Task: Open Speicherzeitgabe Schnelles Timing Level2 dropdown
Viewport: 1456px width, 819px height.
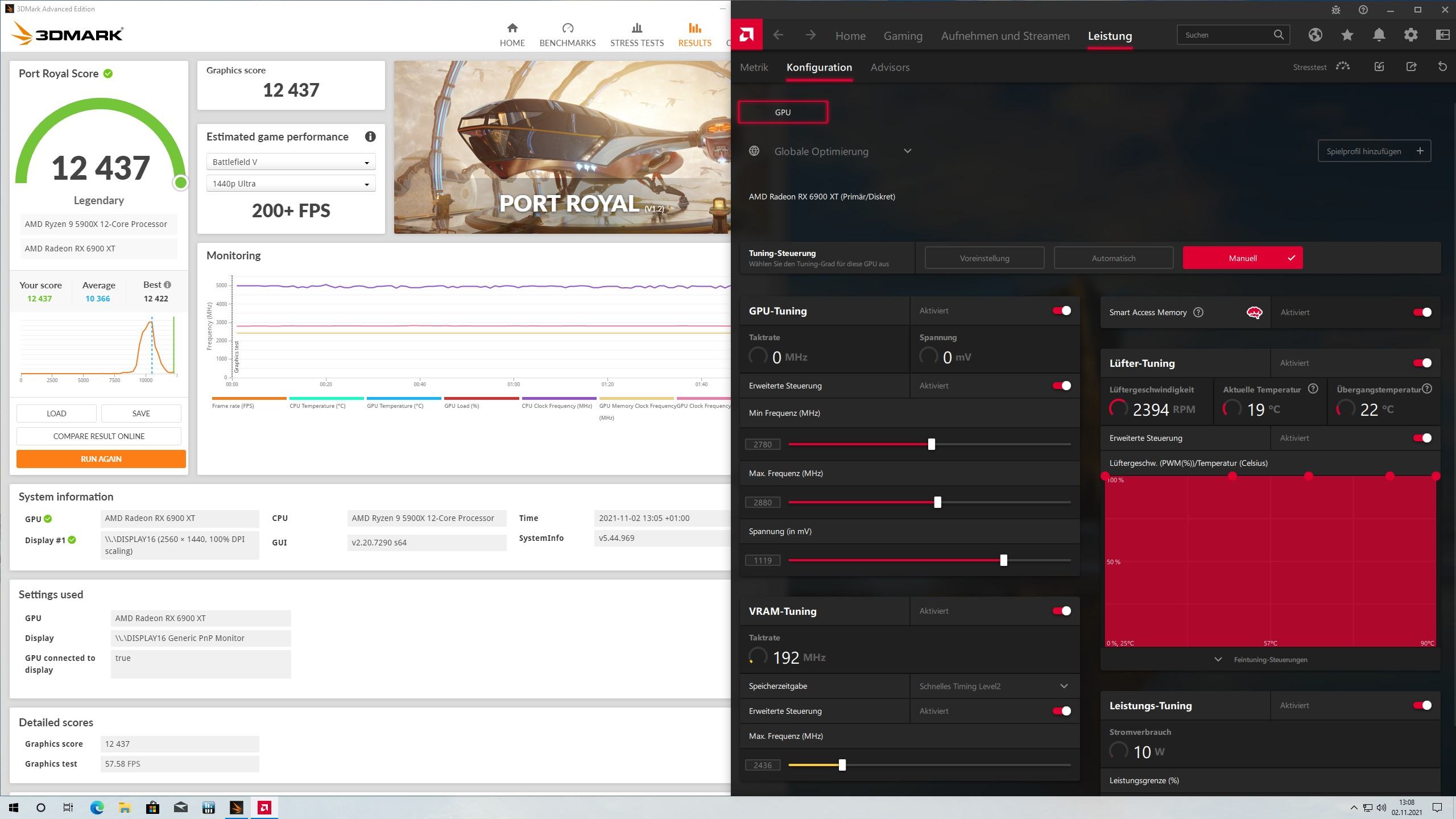Action: (x=994, y=686)
